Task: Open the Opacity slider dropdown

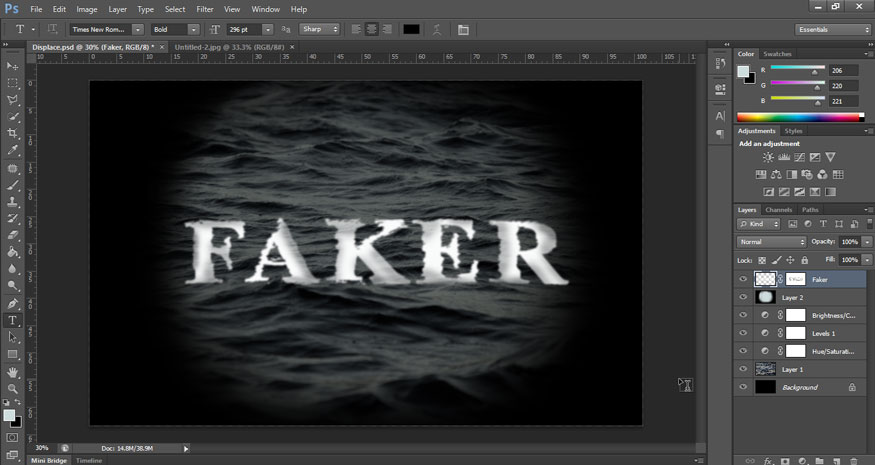Action: click(867, 242)
